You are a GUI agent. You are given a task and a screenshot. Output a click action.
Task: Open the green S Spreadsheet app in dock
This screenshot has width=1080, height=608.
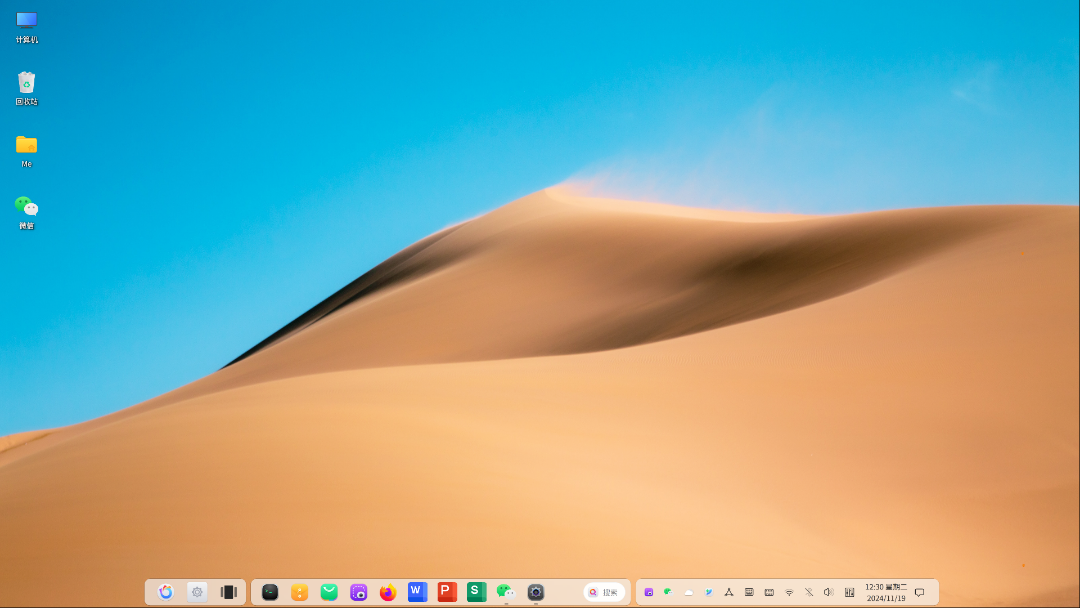(477, 592)
